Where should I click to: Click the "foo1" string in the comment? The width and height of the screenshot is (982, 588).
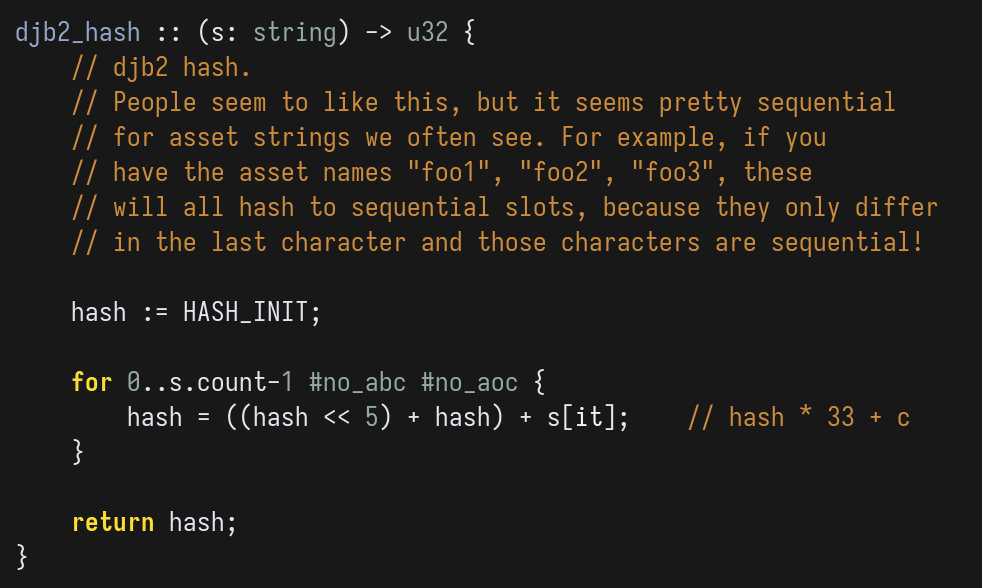click(449, 172)
